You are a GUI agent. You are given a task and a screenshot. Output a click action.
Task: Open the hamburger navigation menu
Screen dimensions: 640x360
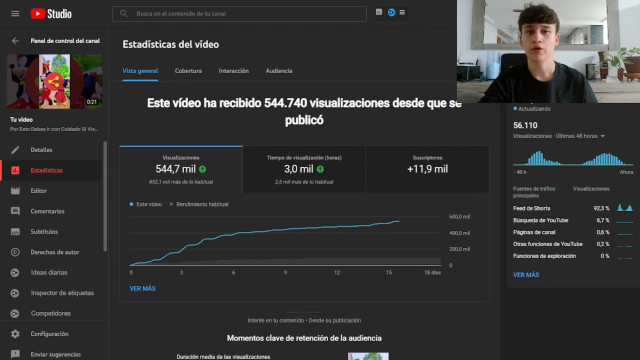click(15, 14)
